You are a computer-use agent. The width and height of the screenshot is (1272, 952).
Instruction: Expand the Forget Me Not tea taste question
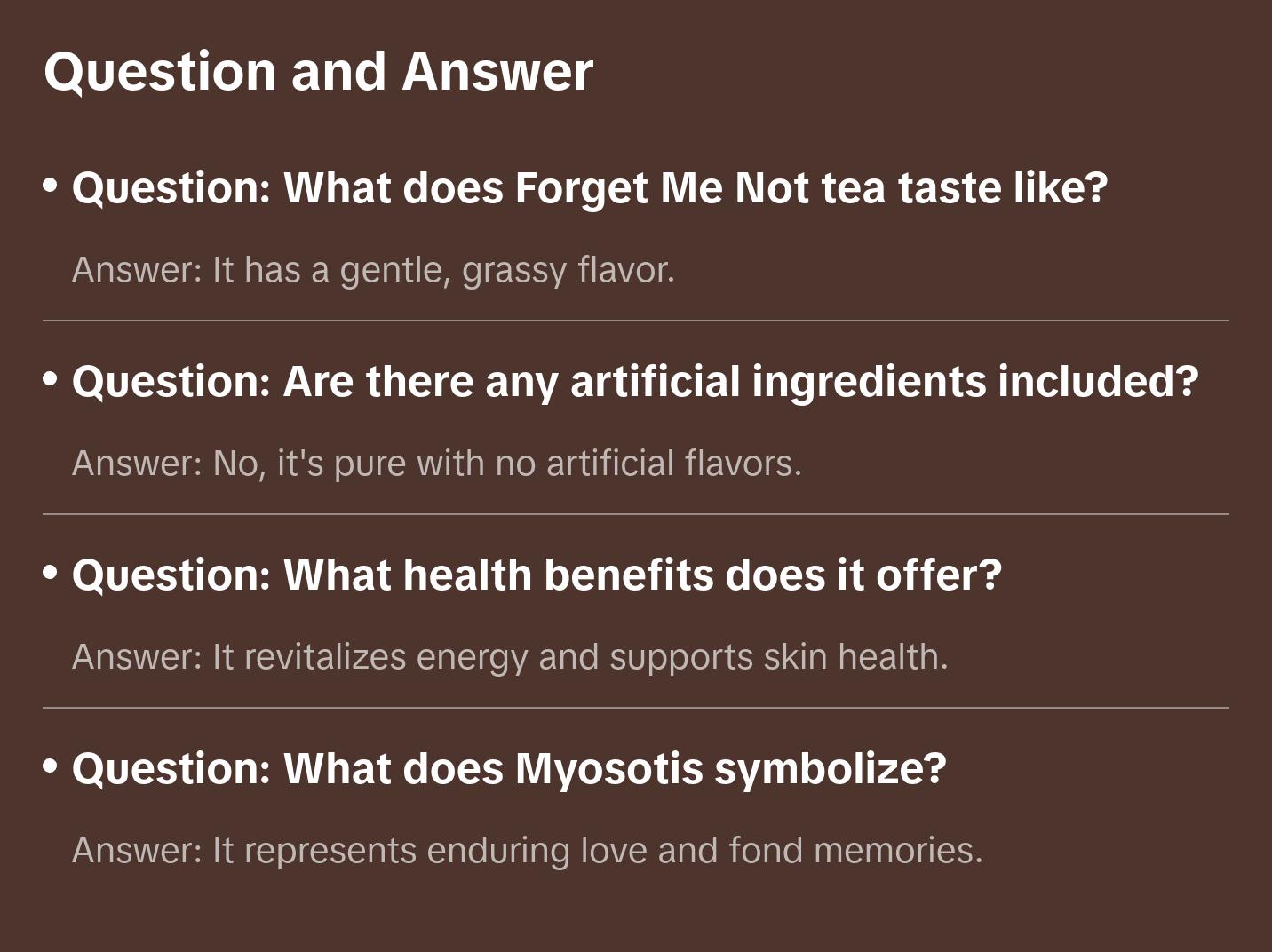pyautogui.click(x=589, y=188)
